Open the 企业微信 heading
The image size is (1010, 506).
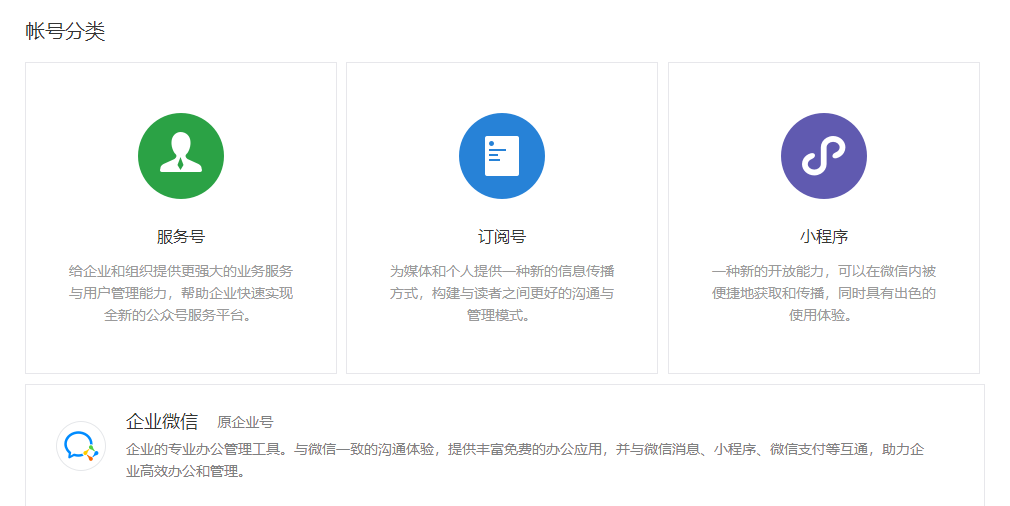tap(162, 422)
